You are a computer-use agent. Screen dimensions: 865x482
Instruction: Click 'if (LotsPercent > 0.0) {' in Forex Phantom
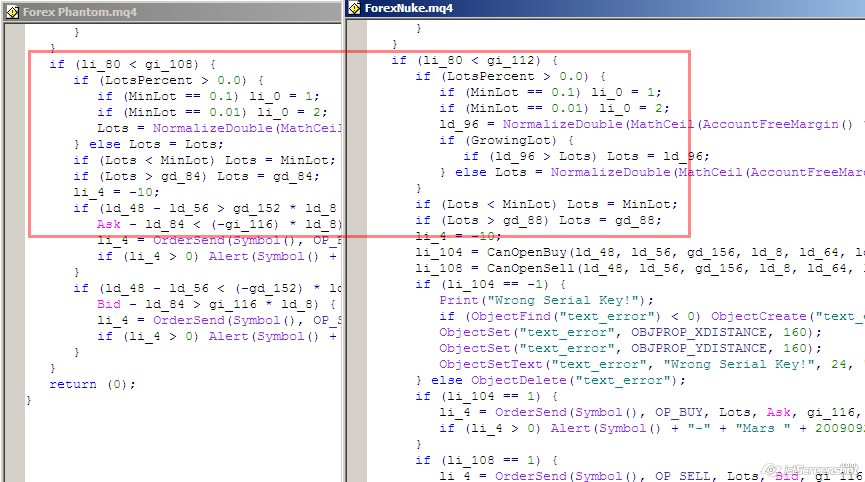click(169, 80)
